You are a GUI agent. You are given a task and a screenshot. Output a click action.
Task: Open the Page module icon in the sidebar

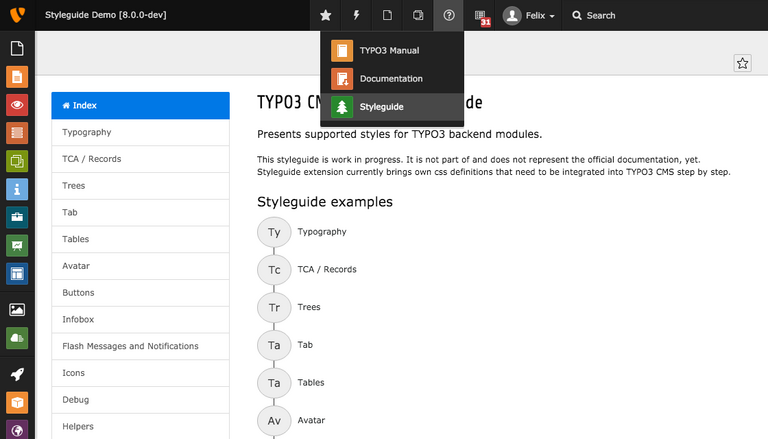click(17, 49)
